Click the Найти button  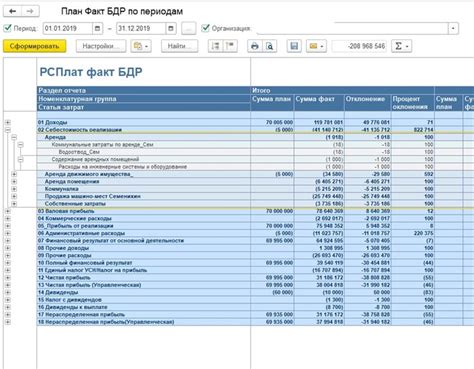coord(180,46)
